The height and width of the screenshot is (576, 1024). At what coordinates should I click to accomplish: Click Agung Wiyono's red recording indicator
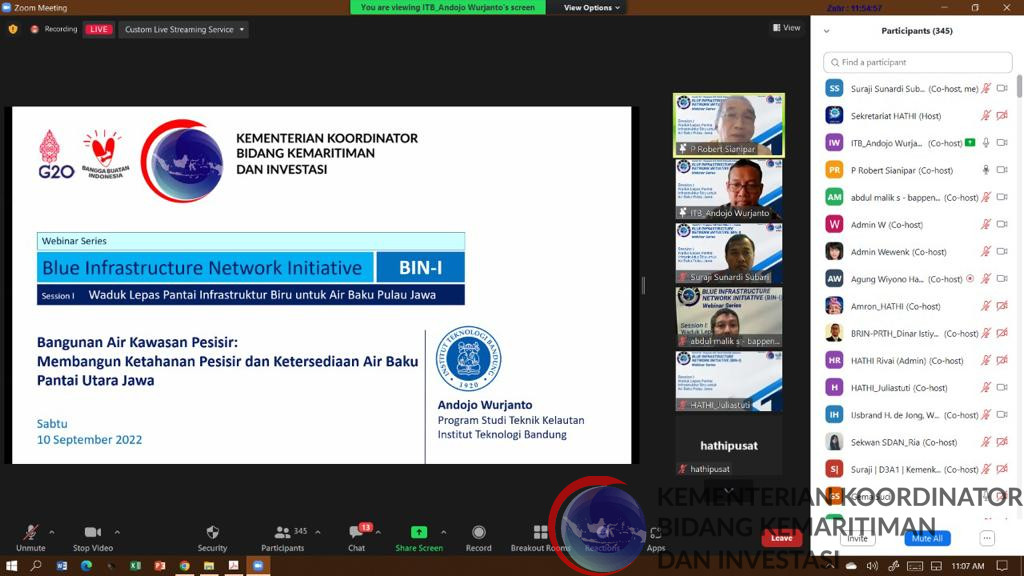click(970, 279)
